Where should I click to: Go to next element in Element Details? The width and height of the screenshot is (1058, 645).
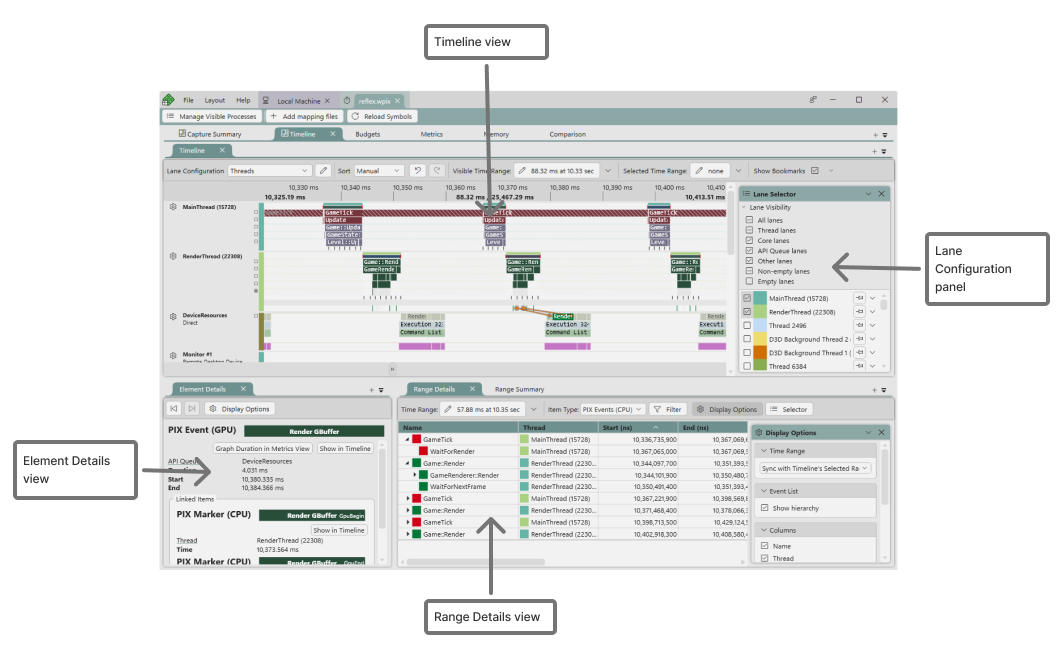(192, 409)
